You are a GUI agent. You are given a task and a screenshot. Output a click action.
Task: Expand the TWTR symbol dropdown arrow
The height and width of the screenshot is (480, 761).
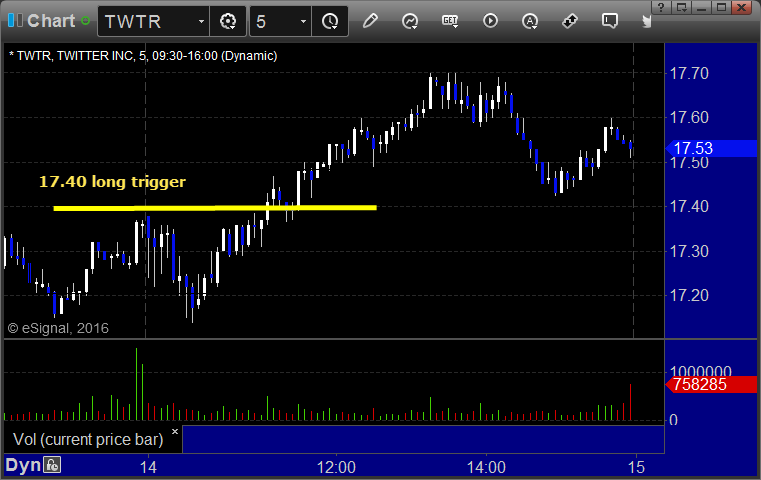coord(201,21)
